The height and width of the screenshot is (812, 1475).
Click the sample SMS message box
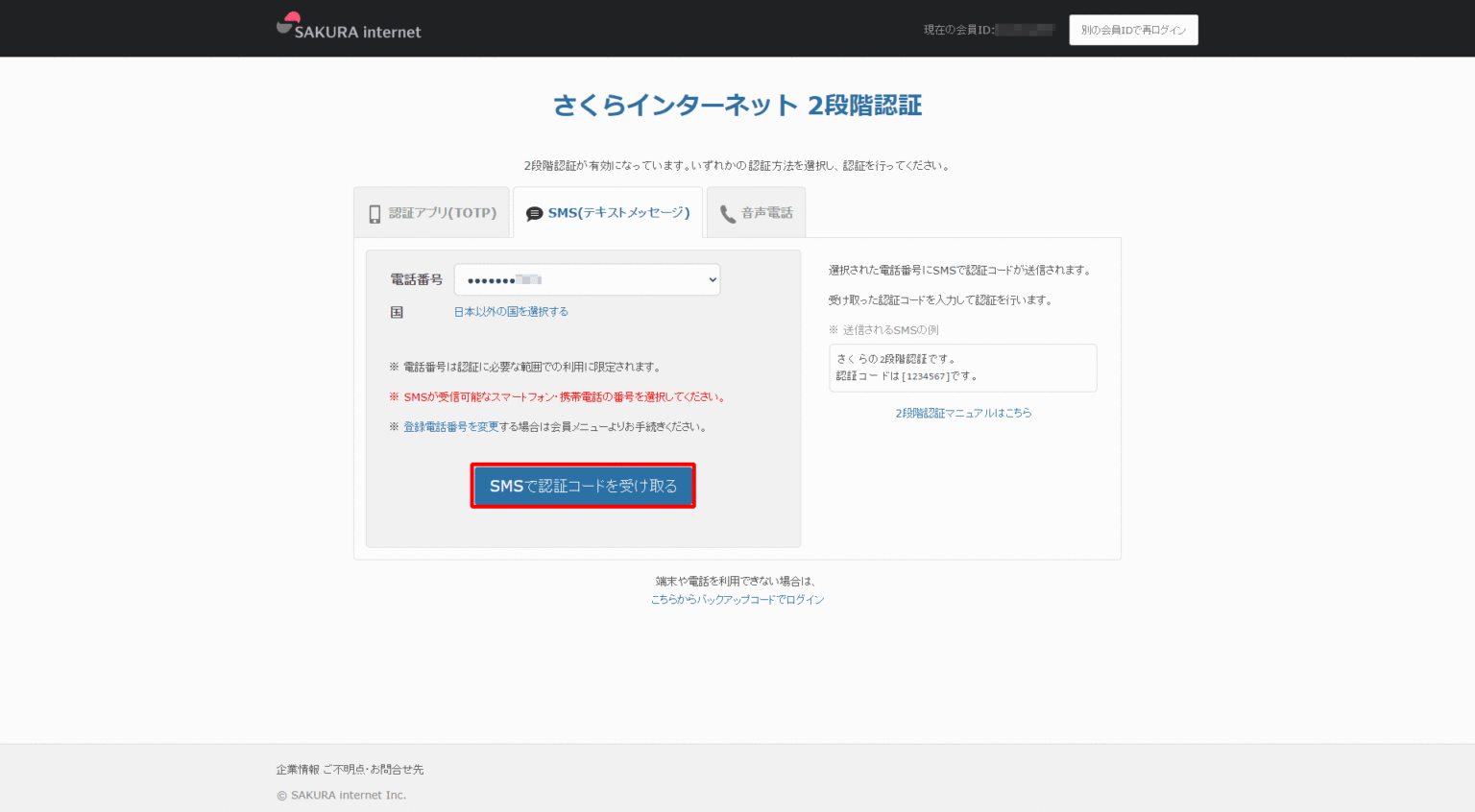pos(963,368)
